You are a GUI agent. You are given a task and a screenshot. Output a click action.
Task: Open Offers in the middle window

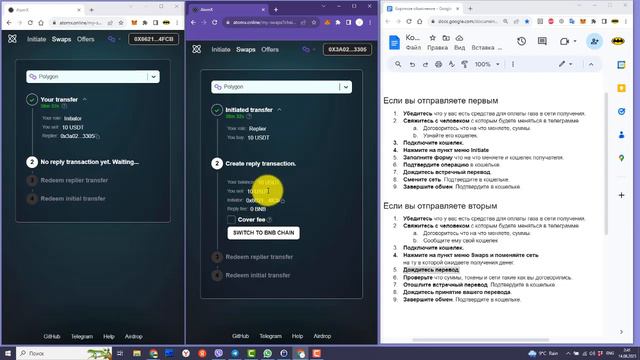tap(270, 49)
